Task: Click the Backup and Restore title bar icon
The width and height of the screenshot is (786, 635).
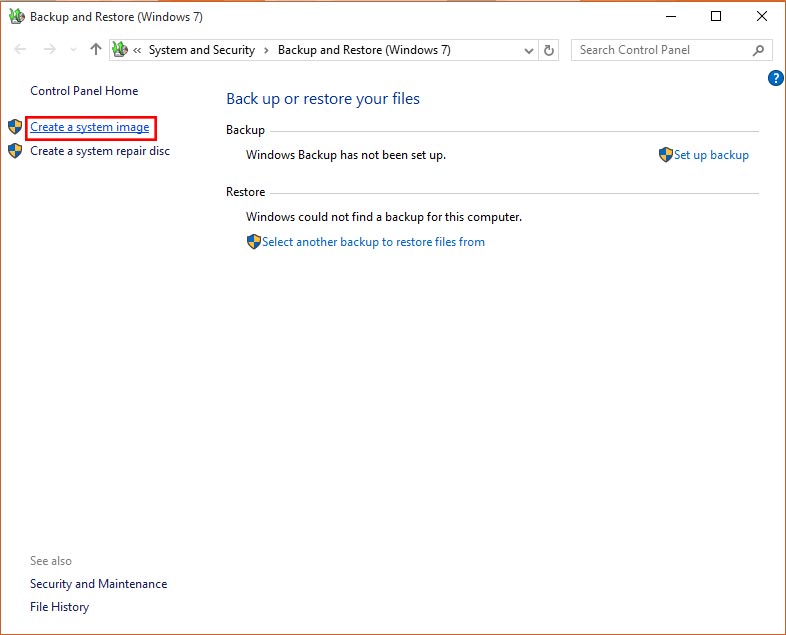Action: click(16, 17)
